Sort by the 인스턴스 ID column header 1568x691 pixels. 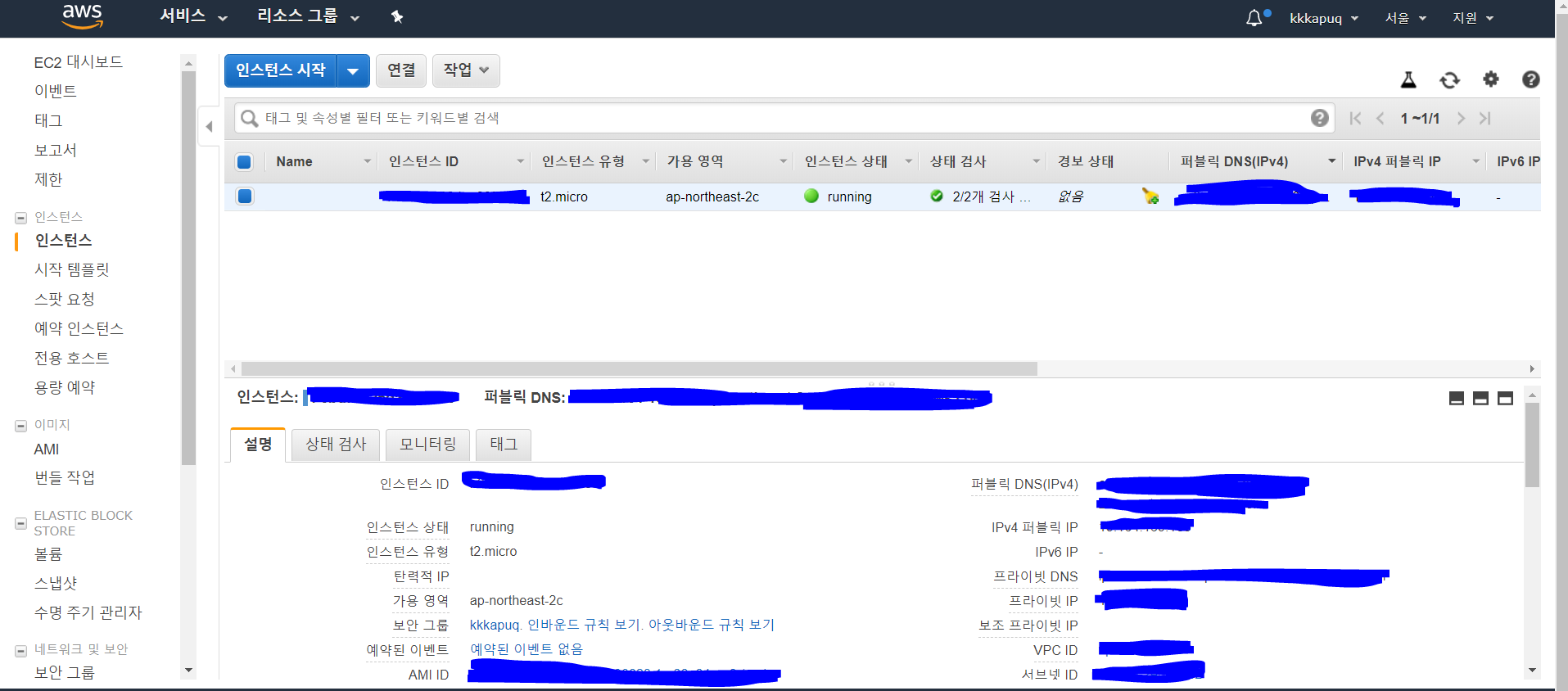point(454,161)
